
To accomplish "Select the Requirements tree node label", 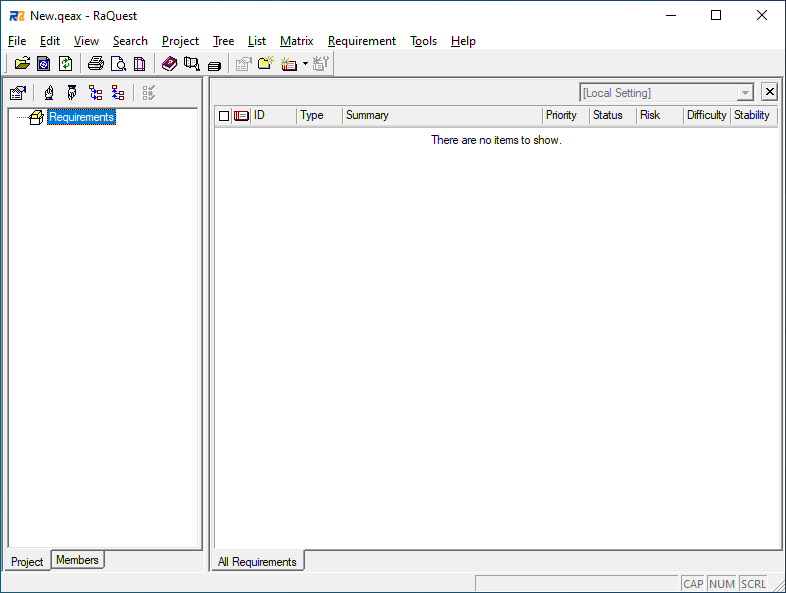I will 81,117.
